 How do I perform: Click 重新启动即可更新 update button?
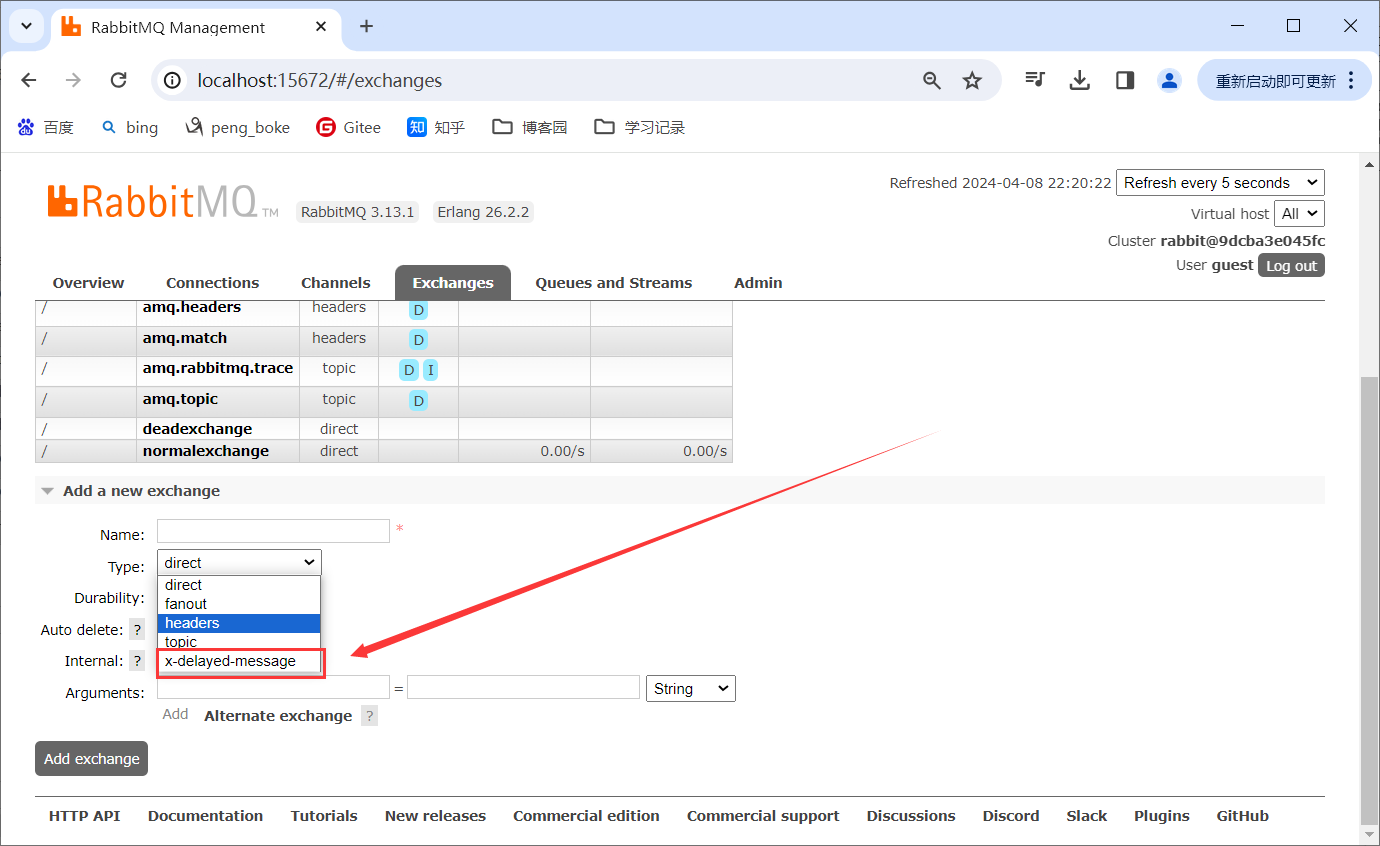click(1275, 81)
